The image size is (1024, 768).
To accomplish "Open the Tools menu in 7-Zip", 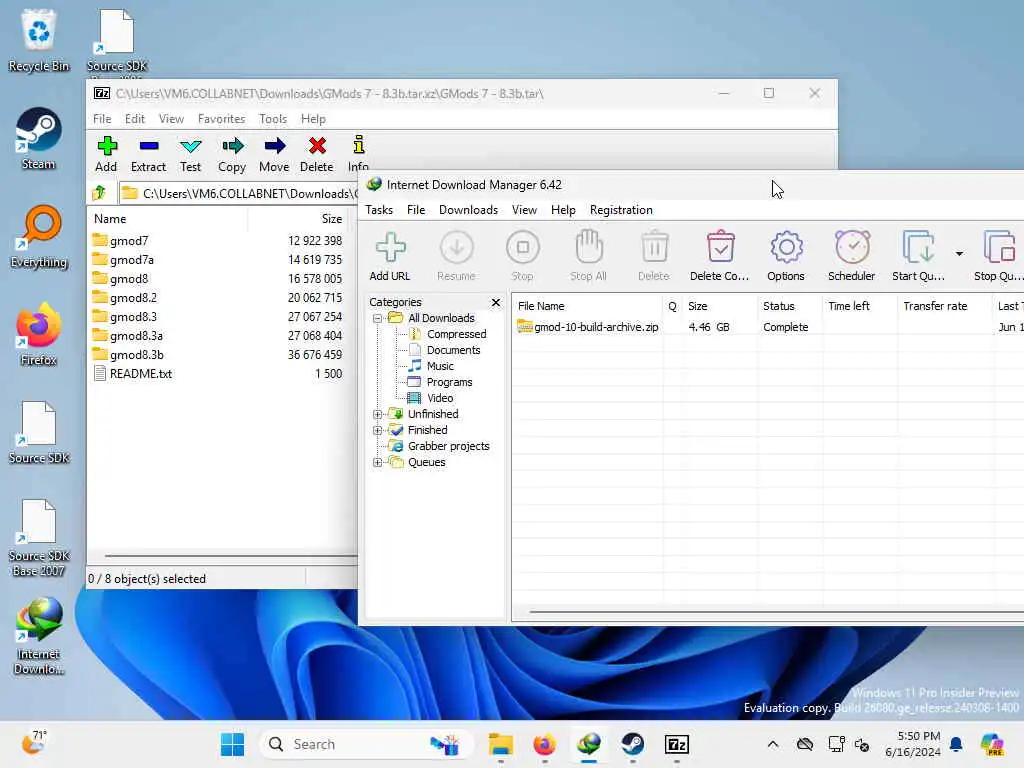I will point(273,119).
